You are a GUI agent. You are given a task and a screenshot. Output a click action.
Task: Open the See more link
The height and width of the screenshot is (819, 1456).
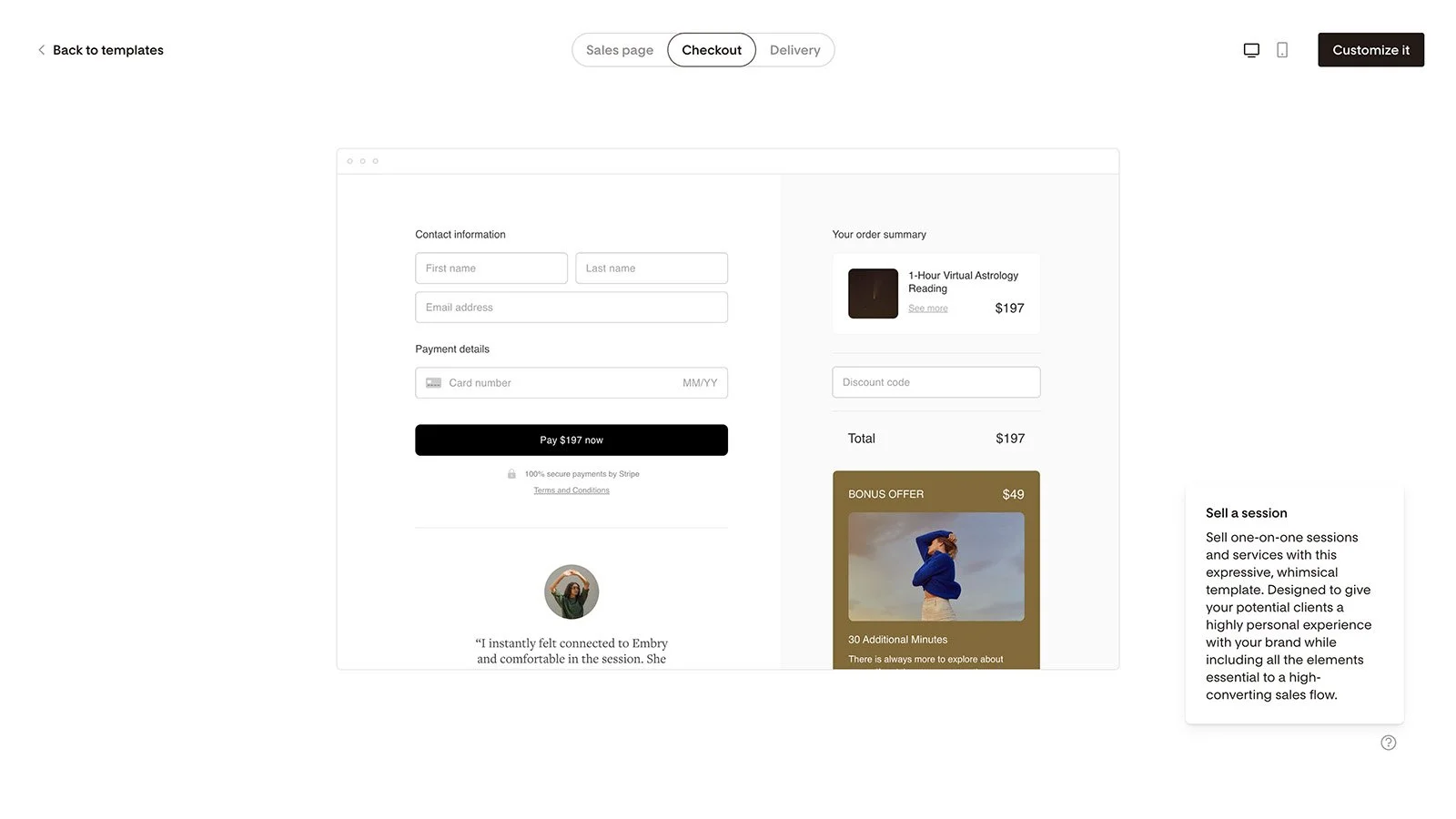pyautogui.click(x=928, y=308)
